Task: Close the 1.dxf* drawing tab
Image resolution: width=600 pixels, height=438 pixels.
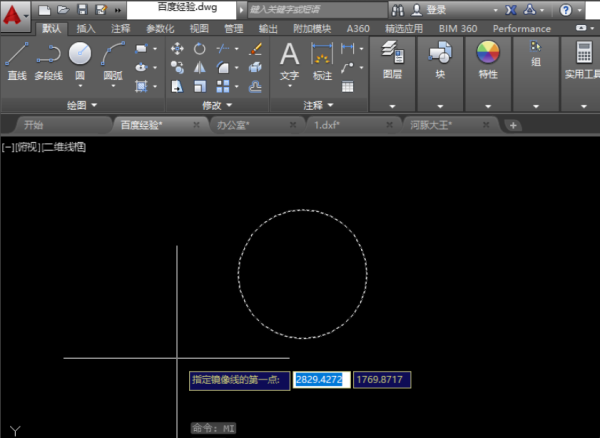Action: tap(389, 125)
